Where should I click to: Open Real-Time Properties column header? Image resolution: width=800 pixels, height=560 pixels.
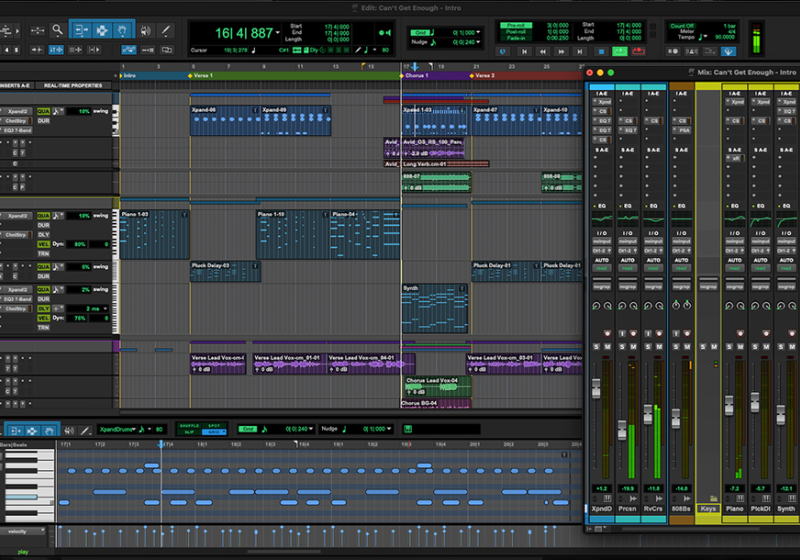(73, 86)
